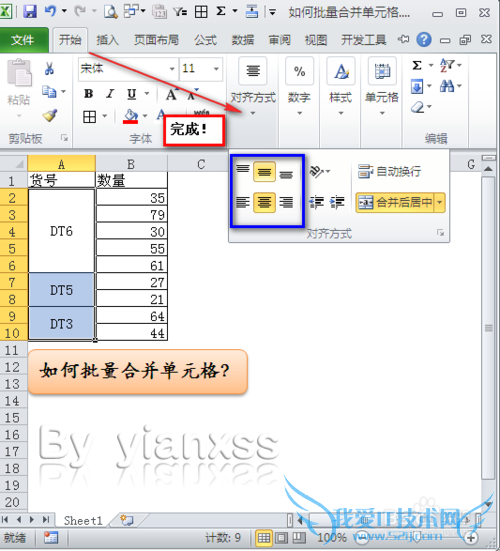Click the Undo arrow icon

[x=50, y=11]
